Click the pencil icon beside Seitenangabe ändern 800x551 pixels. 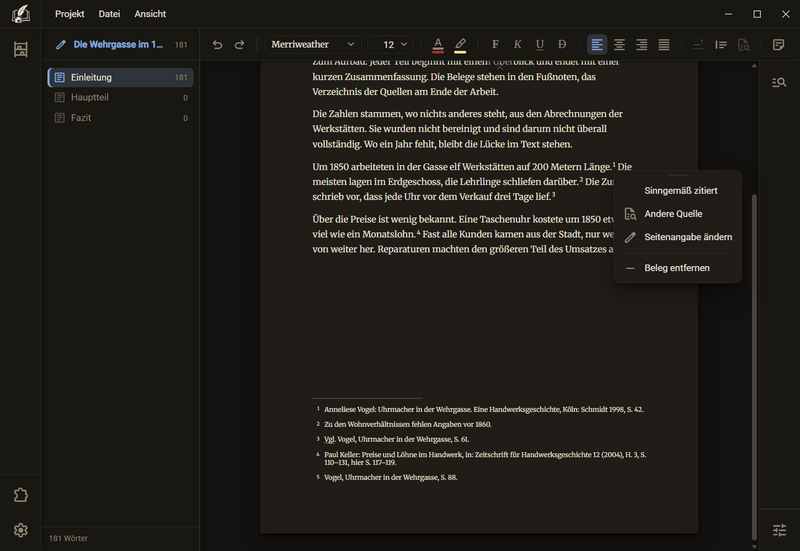(x=631, y=237)
